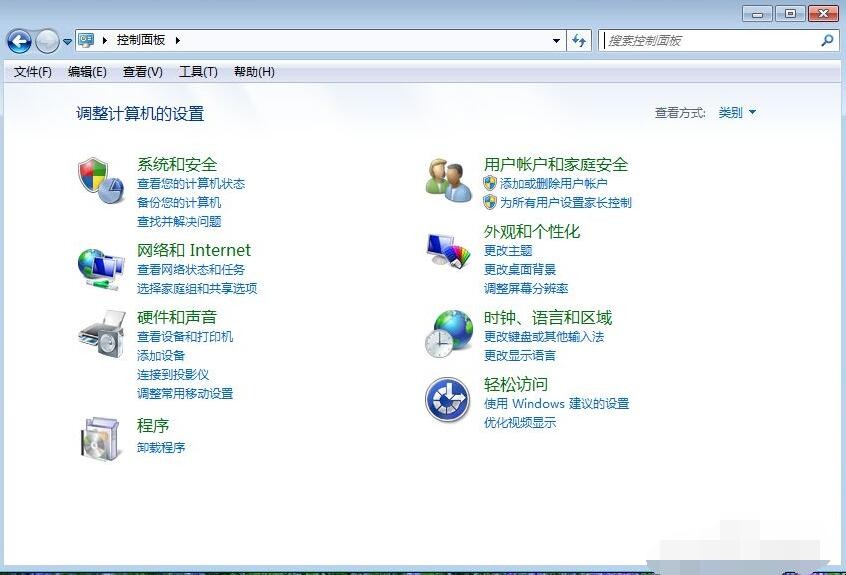Screen dimensions: 846x575
Task: Open the 轻松访问 heading
Action: [x=516, y=385]
